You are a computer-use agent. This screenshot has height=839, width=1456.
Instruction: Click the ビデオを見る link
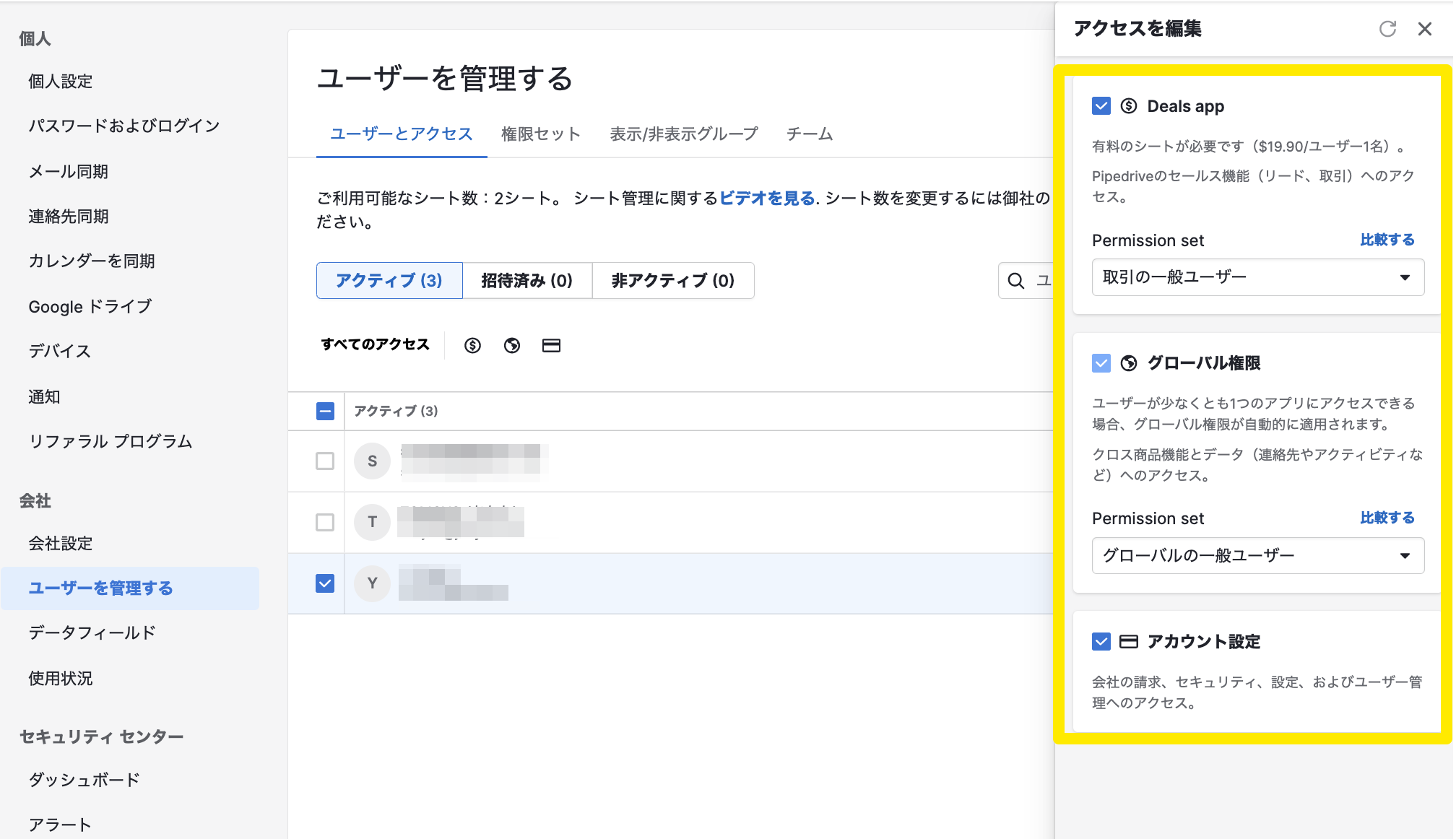coord(766,198)
